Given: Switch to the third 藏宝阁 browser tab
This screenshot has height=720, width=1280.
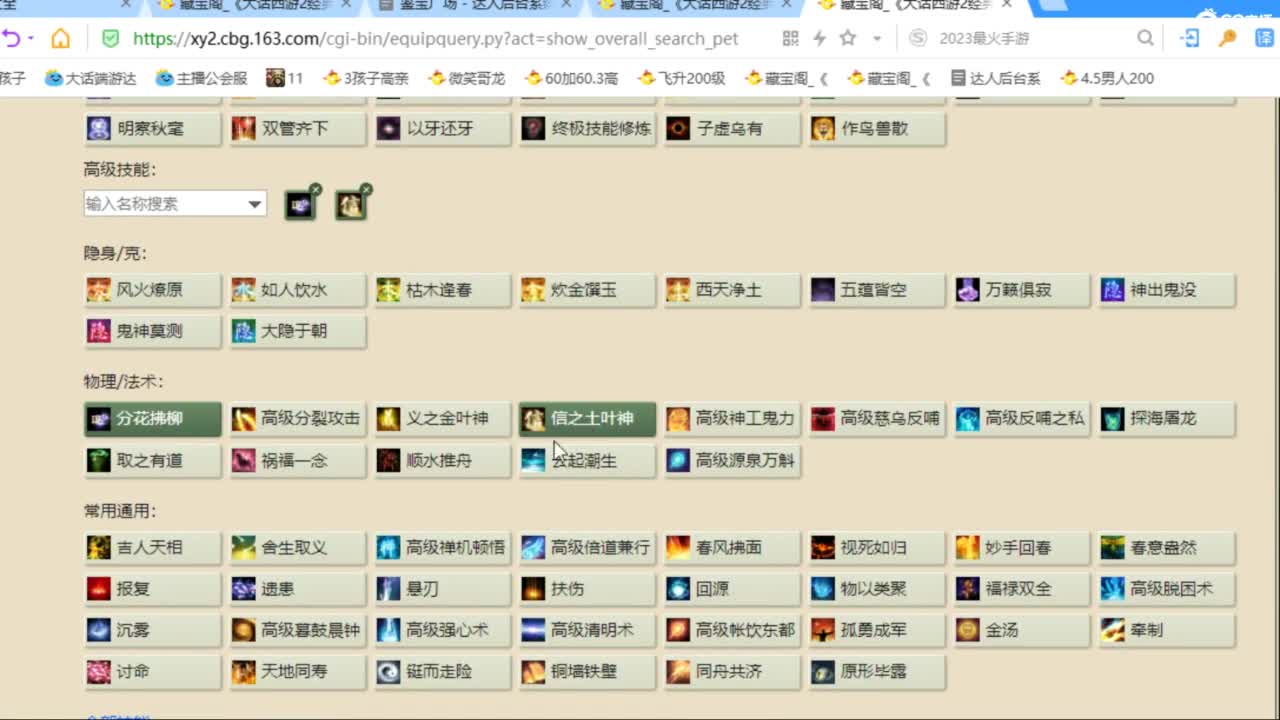Looking at the screenshot, I should tap(915, 6).
